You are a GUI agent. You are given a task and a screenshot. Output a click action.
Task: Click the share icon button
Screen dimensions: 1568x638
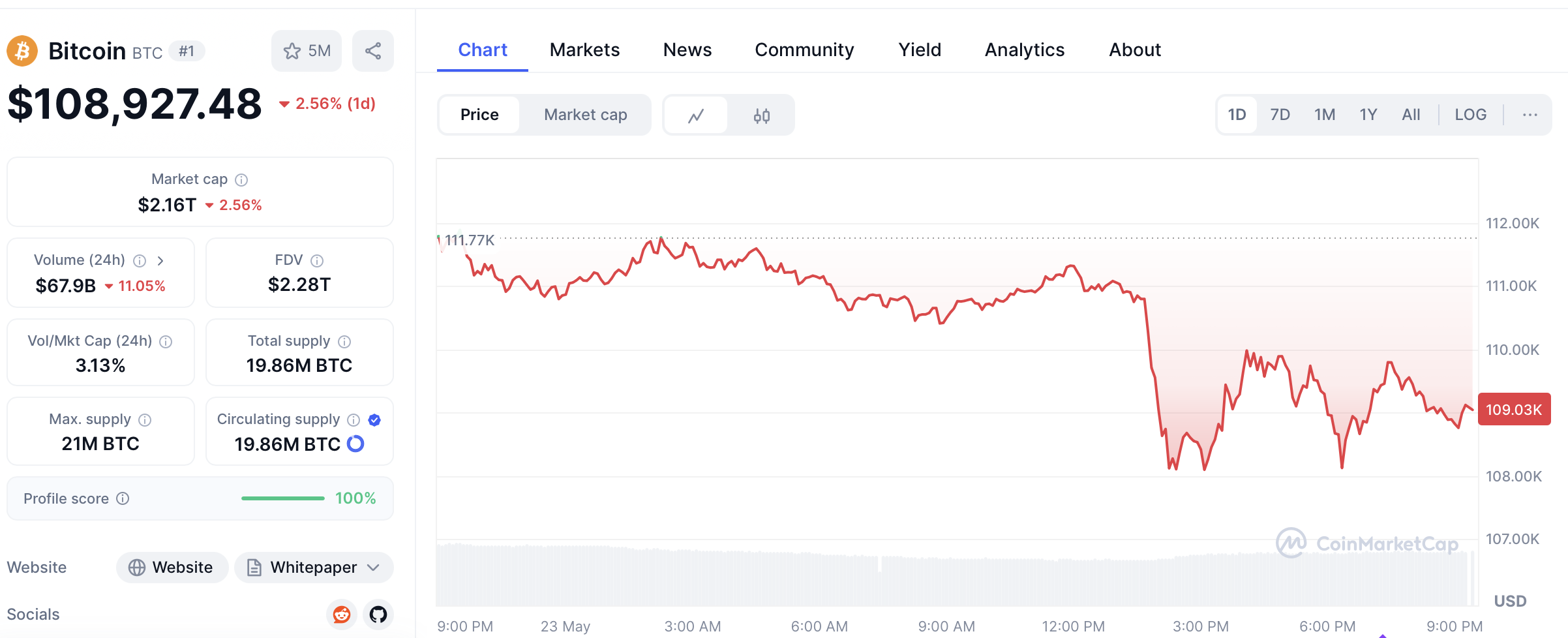373,51
